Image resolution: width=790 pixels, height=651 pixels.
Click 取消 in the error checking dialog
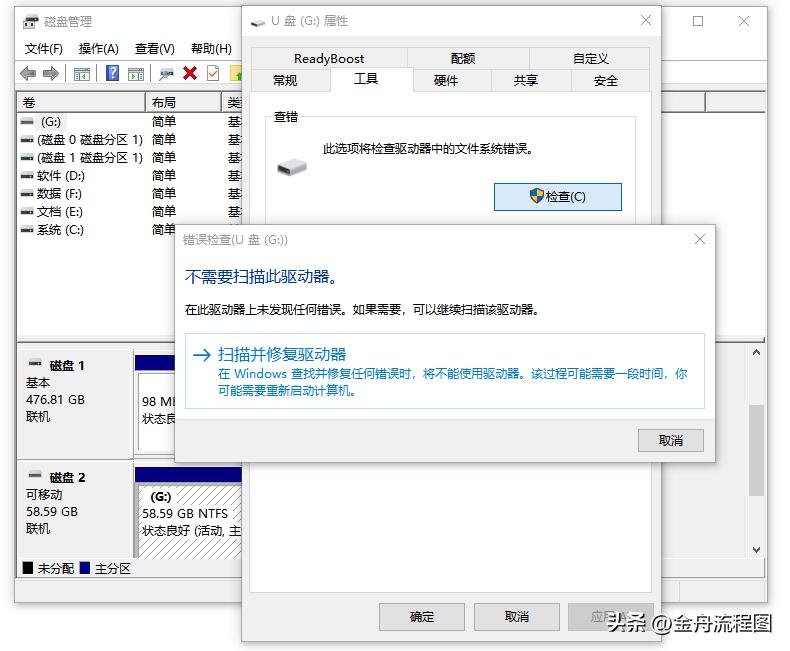tap(671, 441)
